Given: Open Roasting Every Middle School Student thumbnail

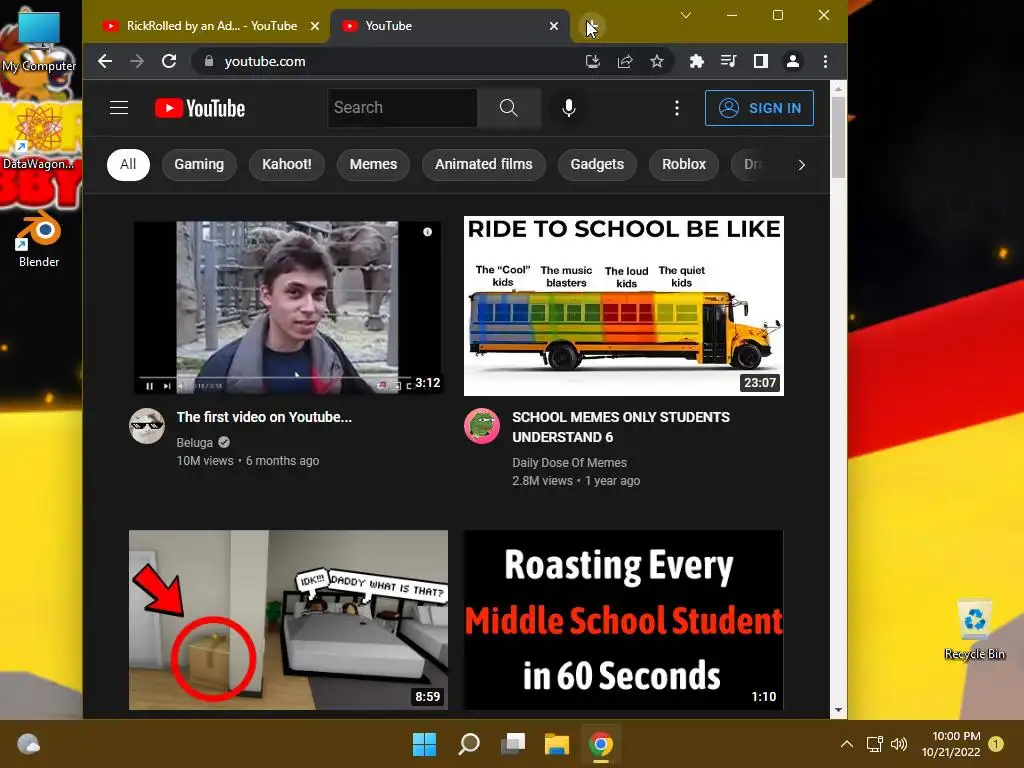Looking at the screenshot, I should pos(624,620).
